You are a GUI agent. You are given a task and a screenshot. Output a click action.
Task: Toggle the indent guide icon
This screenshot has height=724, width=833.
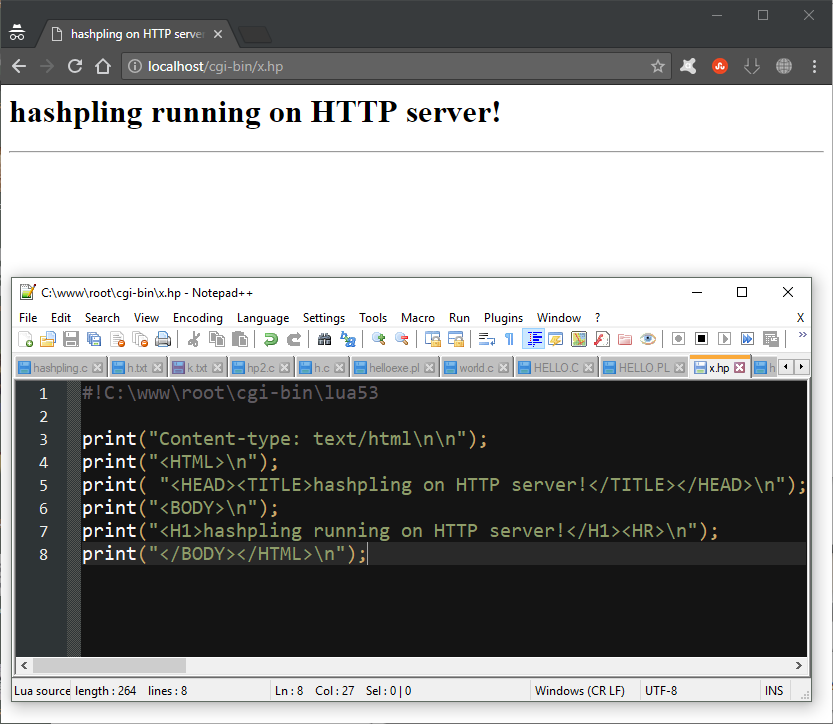click(x=533, y=339)
